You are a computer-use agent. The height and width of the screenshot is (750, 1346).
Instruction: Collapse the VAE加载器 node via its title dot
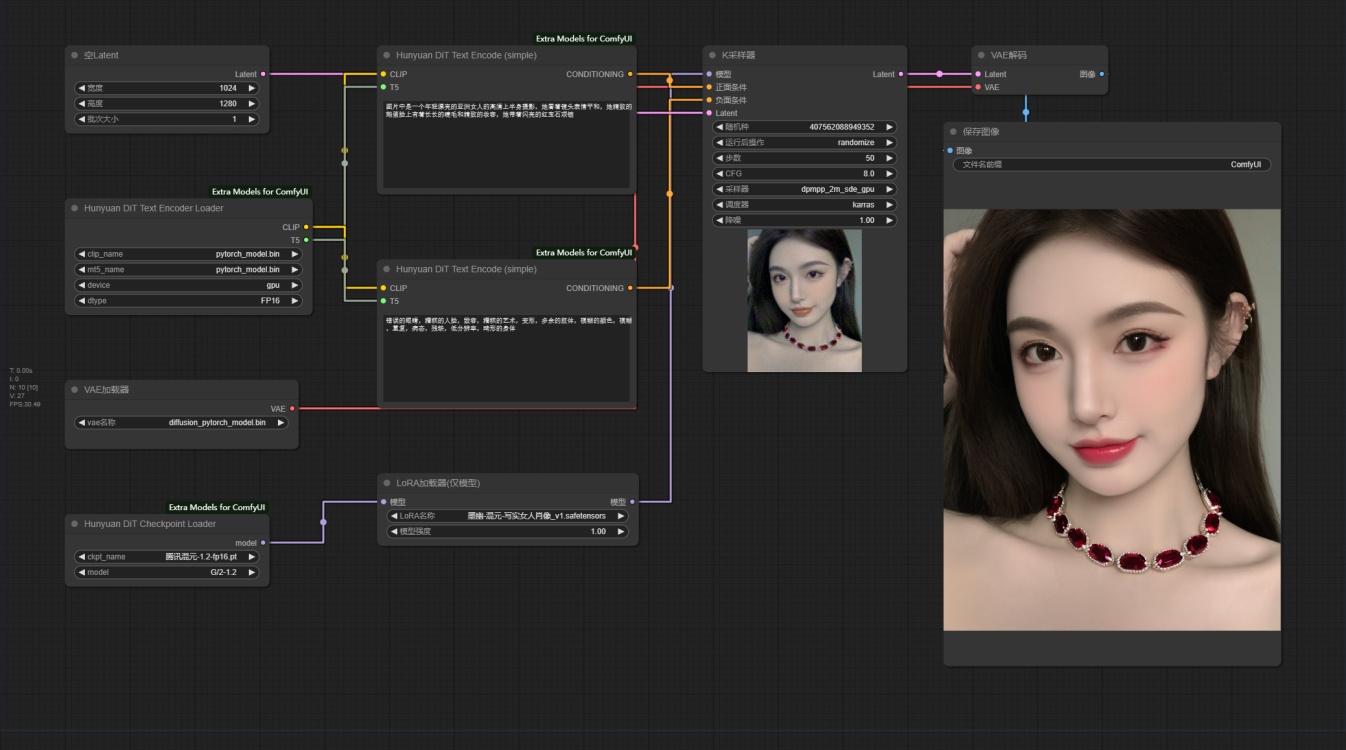pyautogui.click(x=75, y=389)
